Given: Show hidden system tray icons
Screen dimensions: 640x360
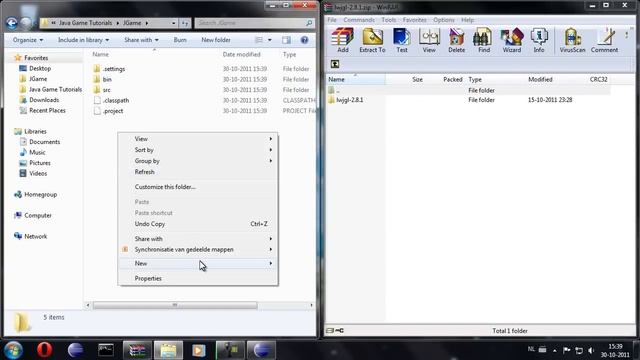Looking at the screenshot, I should tap(554, 350).
